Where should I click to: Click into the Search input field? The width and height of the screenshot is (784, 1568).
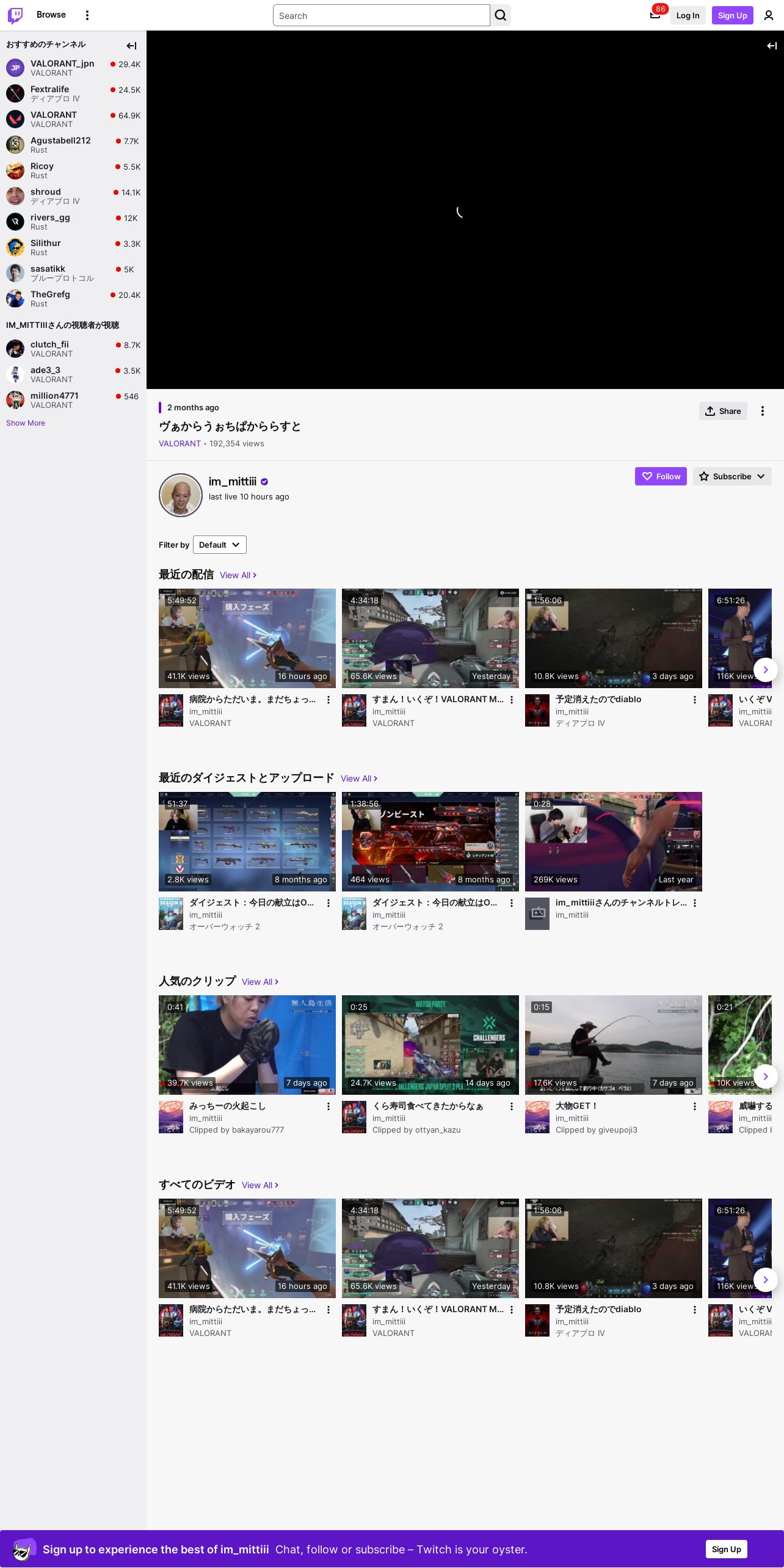point(382,15)
